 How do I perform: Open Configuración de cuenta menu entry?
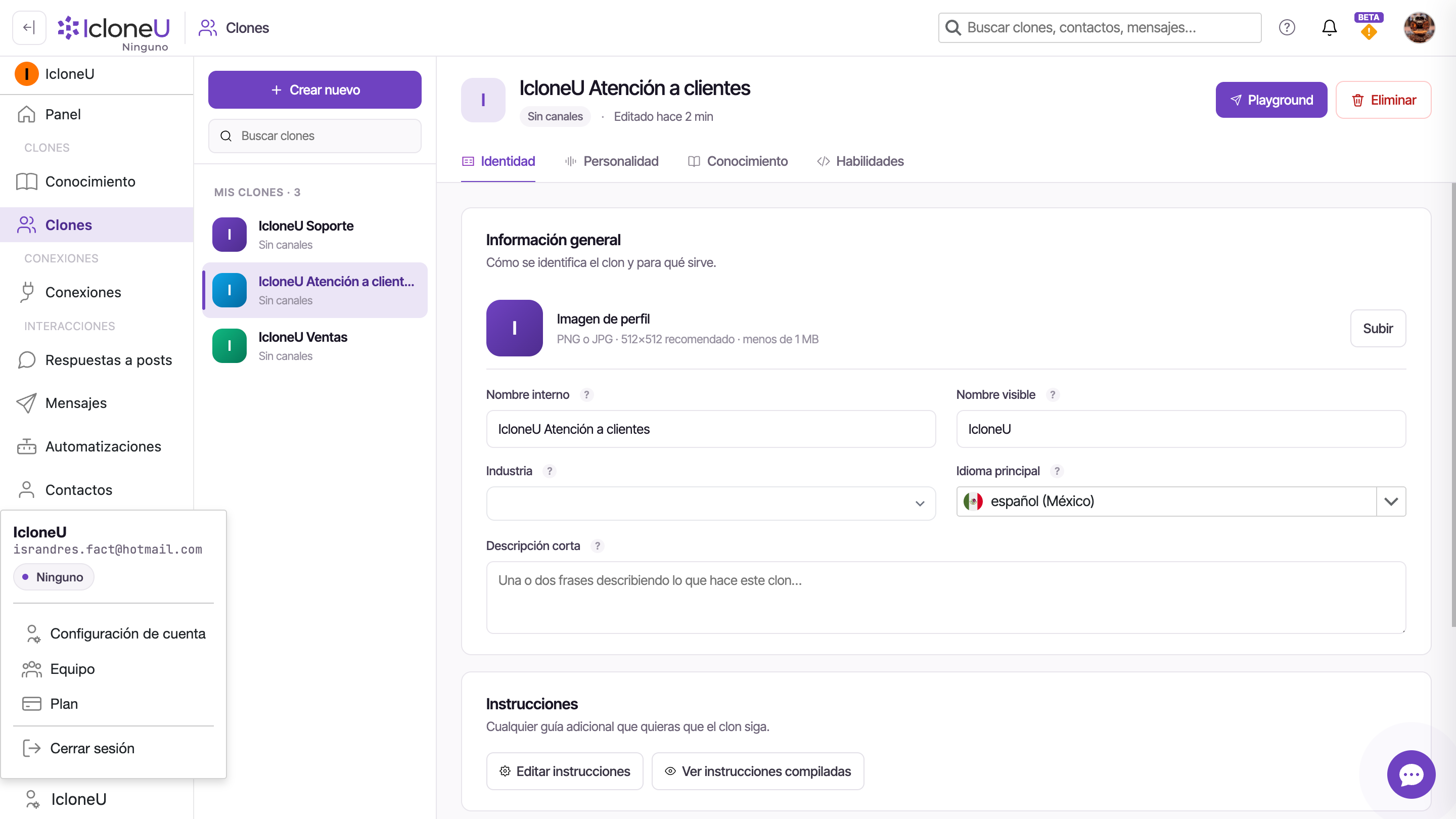click(113, 633)
